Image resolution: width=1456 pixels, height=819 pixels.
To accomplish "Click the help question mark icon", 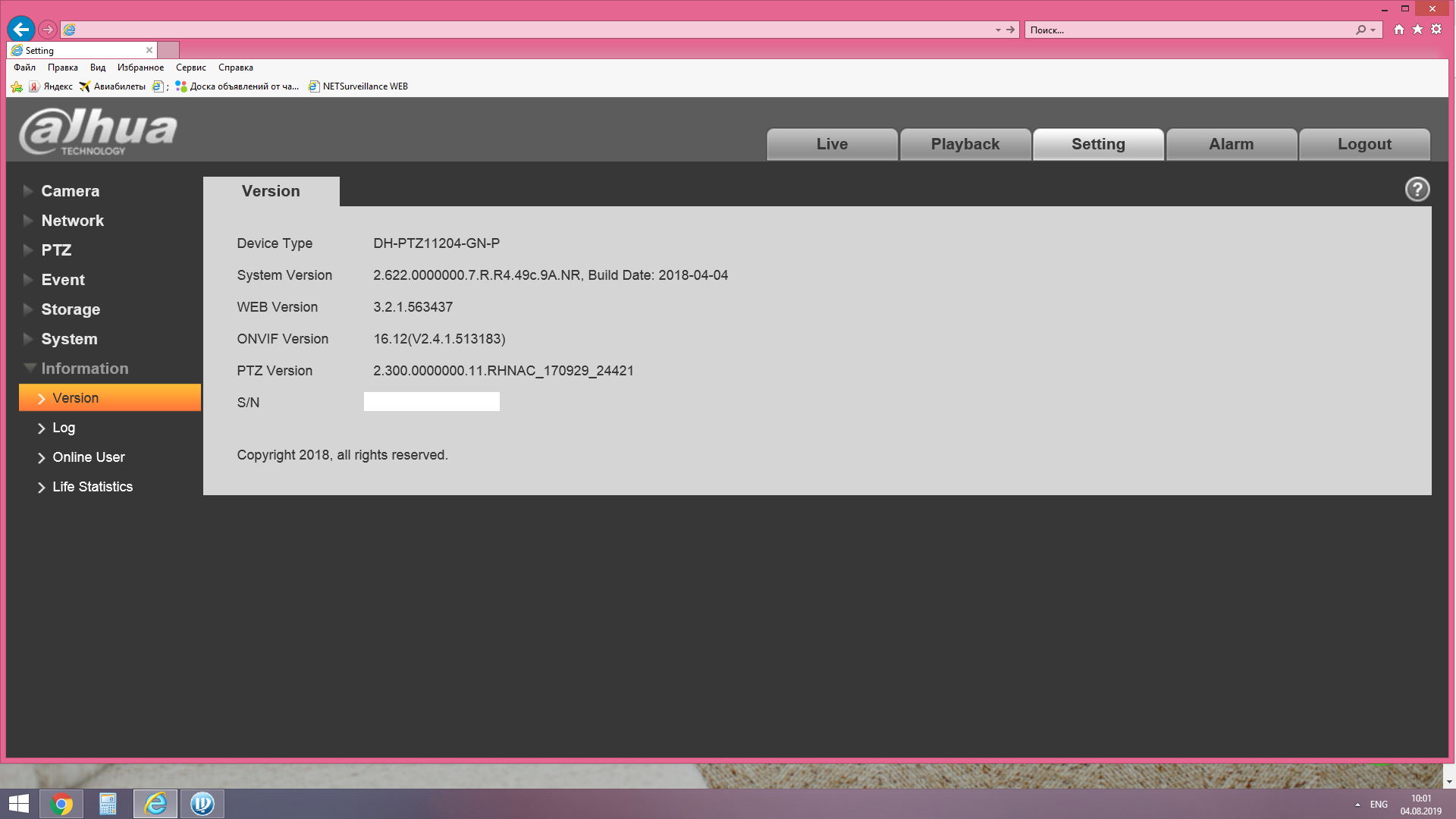I will tap(1417, 190).
